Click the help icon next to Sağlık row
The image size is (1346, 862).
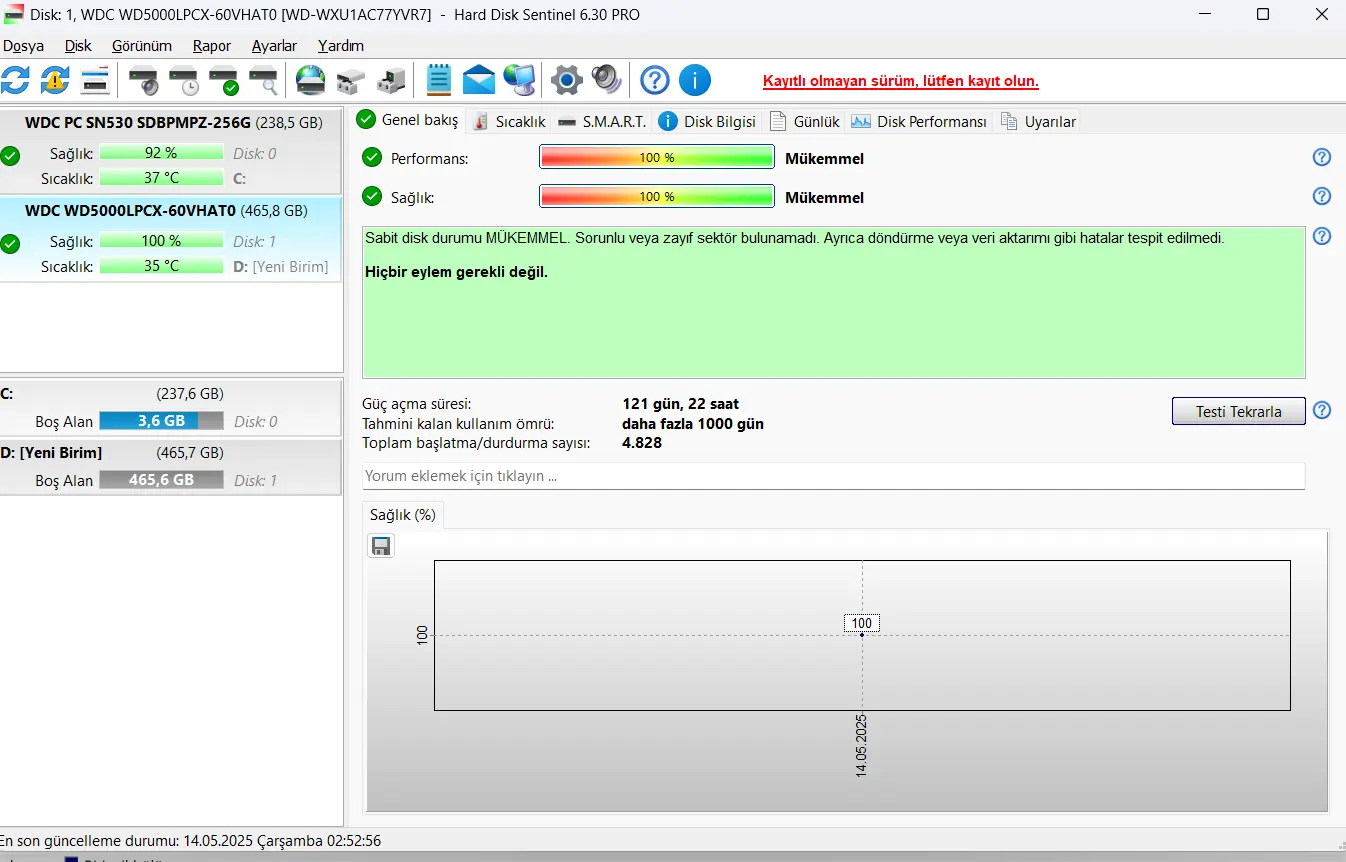point(1322,196)
